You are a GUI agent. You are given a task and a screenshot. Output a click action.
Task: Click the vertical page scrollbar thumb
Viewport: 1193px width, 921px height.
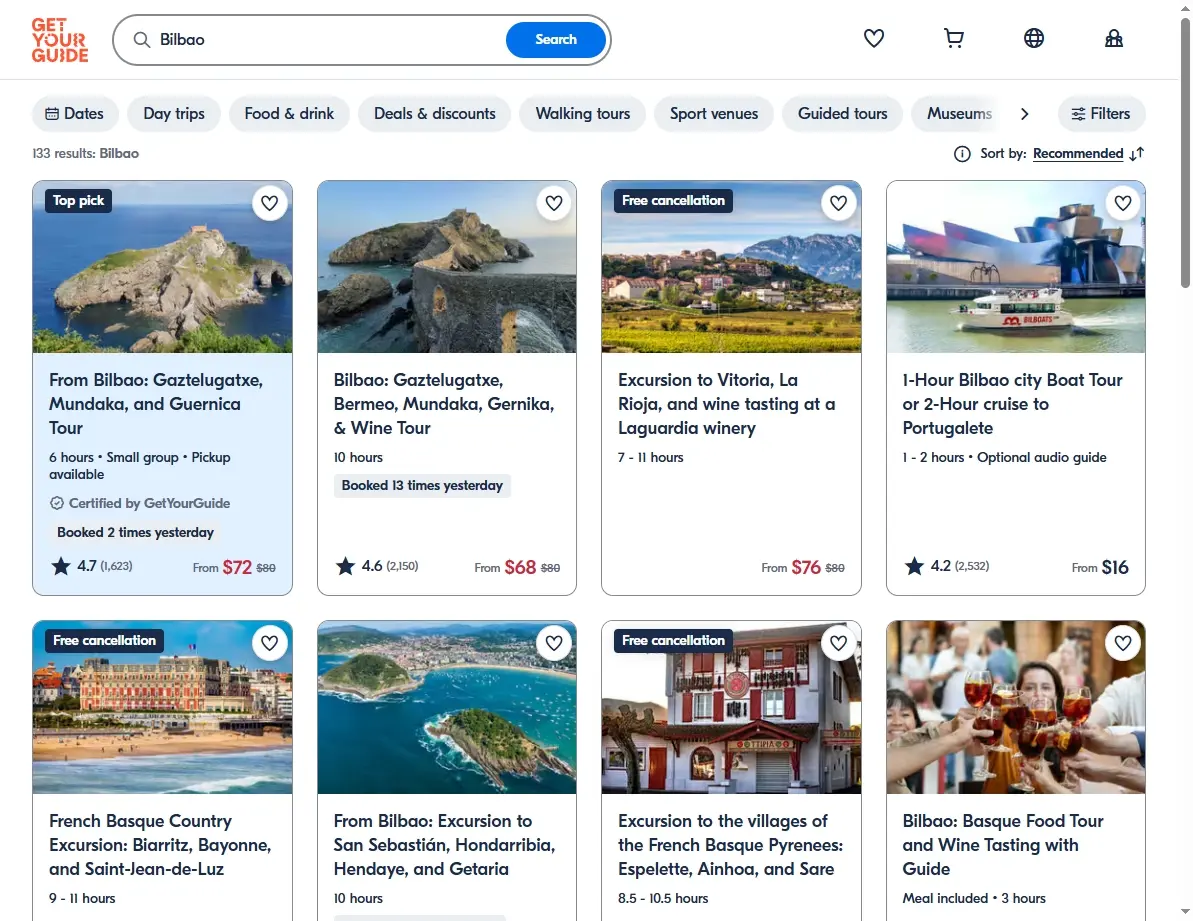coord(1185,152)
